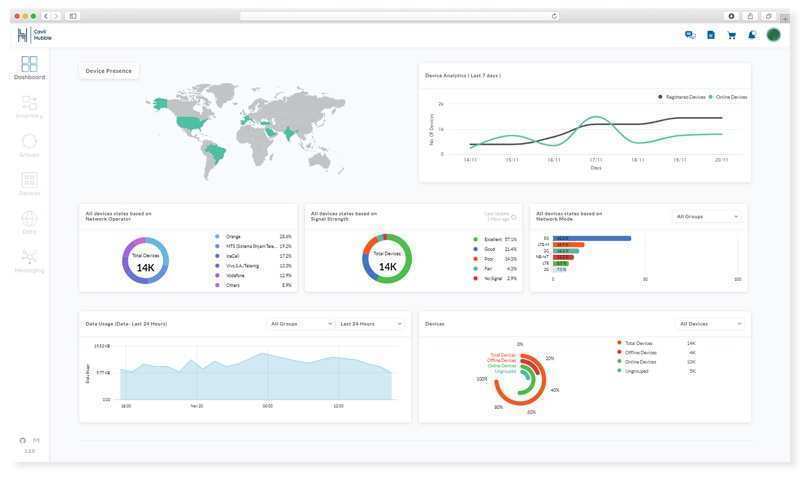Image resolution: width=800 pixels, height=482 pixels.
Task: Click the Fair signal legend entry
Action: coord(495,268)
